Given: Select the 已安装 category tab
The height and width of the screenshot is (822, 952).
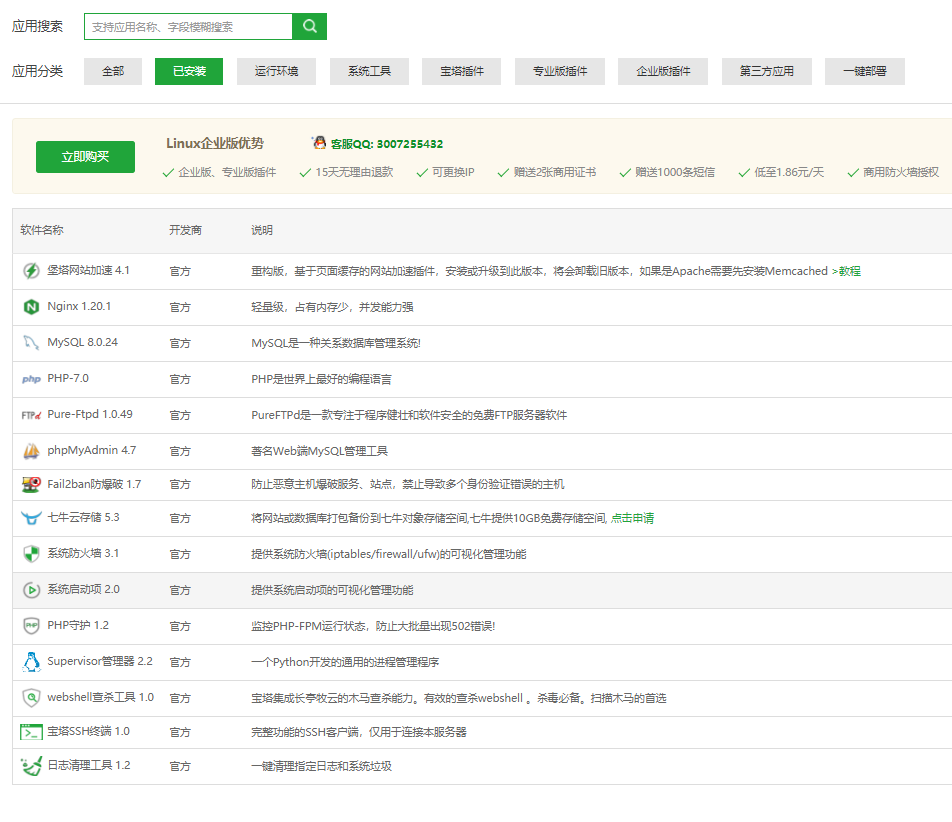Looking at the screenshot, I should click(x=189, y=71).
